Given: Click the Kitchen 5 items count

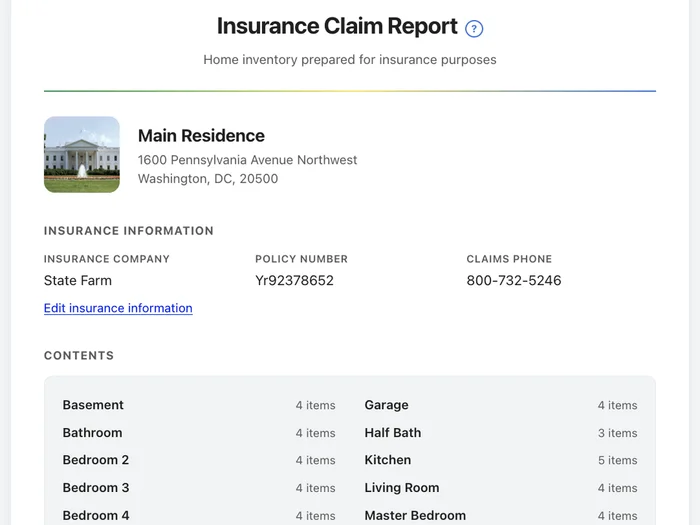Looking at the screenshot, I should point(617,460).
